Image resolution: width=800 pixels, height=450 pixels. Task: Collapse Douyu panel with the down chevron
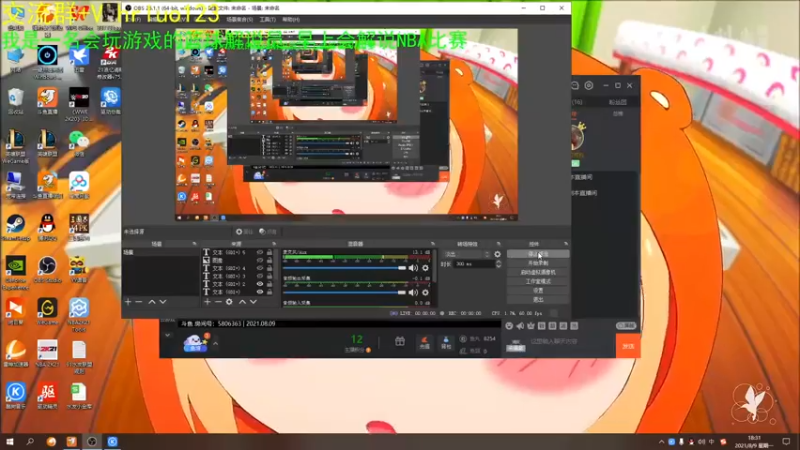[x=167, y=335]
